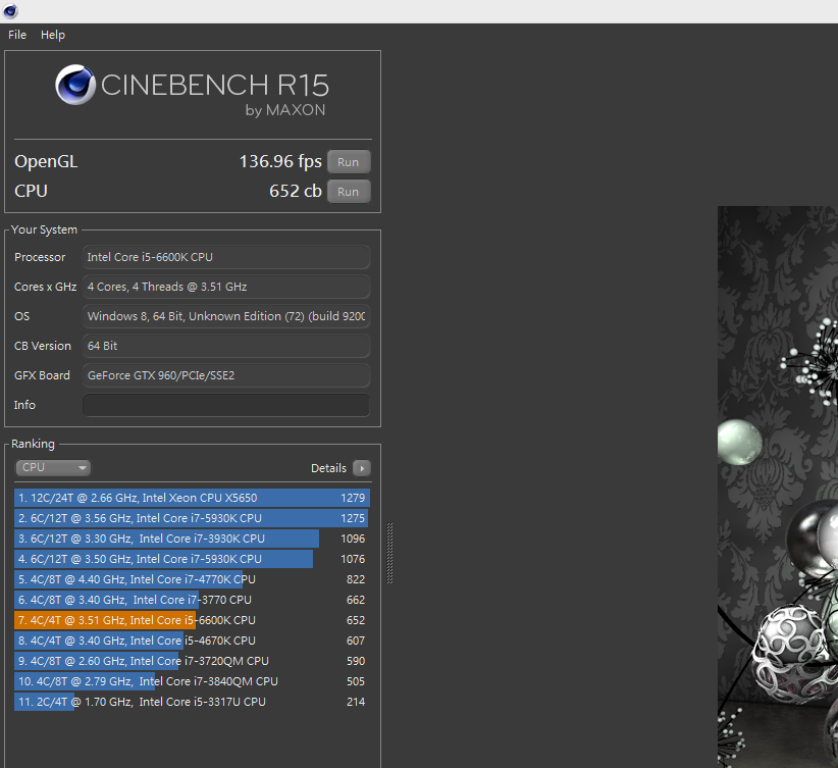
Task: Run the CPU benchmark
Action: (x=348, y=192)
